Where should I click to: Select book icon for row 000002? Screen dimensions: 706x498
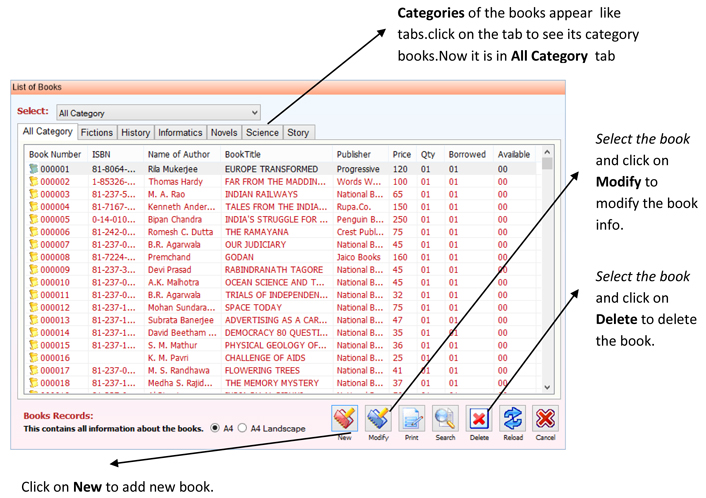point(33,181)
